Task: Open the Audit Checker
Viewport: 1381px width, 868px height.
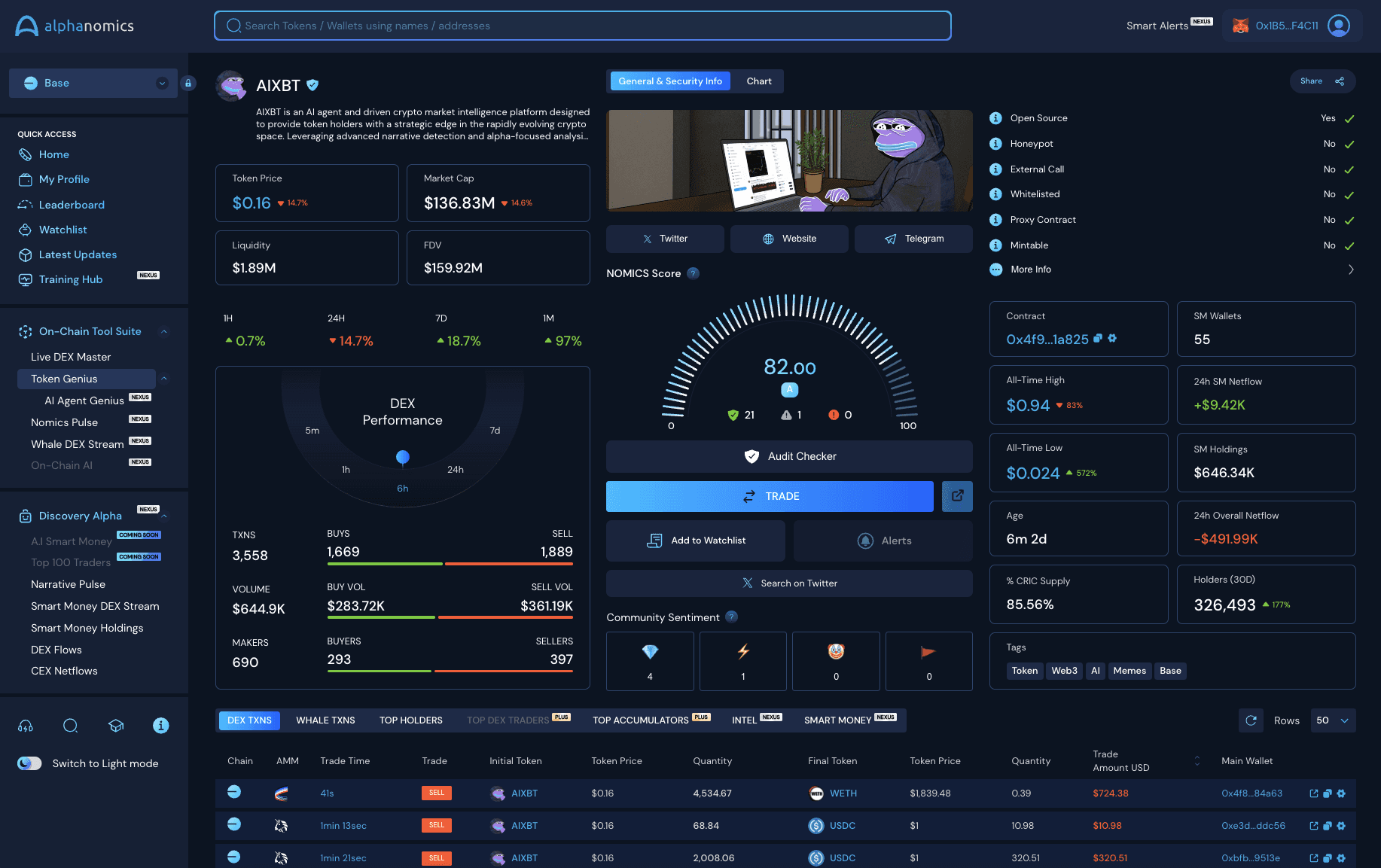Action: tap(789, 456)
